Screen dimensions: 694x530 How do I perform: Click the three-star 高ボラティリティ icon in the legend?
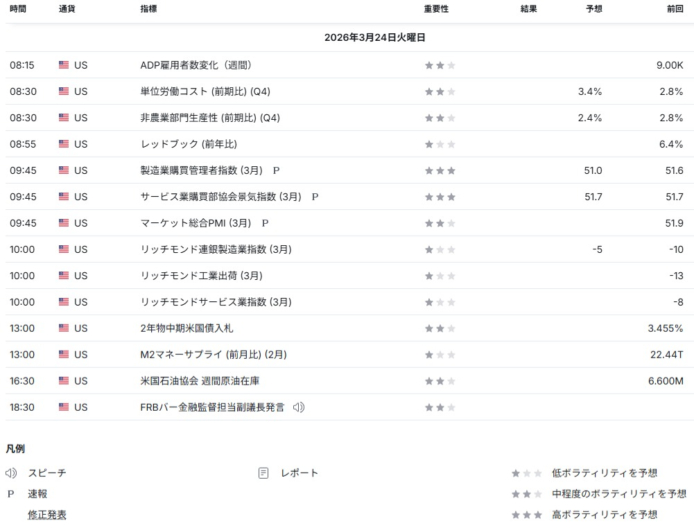pos(527,515)
